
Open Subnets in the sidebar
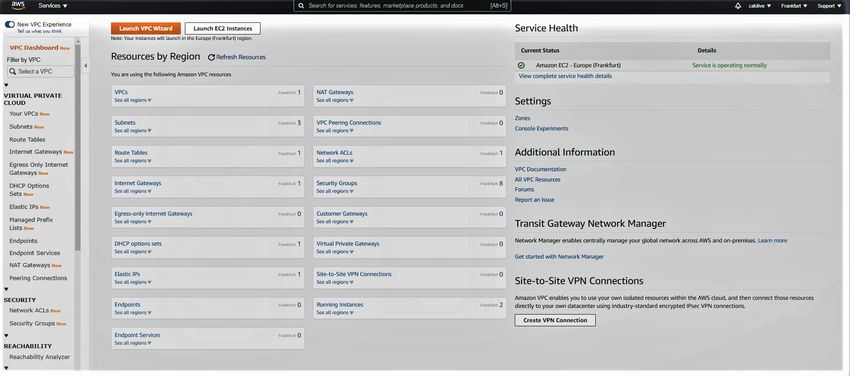[x=21, y=127]
